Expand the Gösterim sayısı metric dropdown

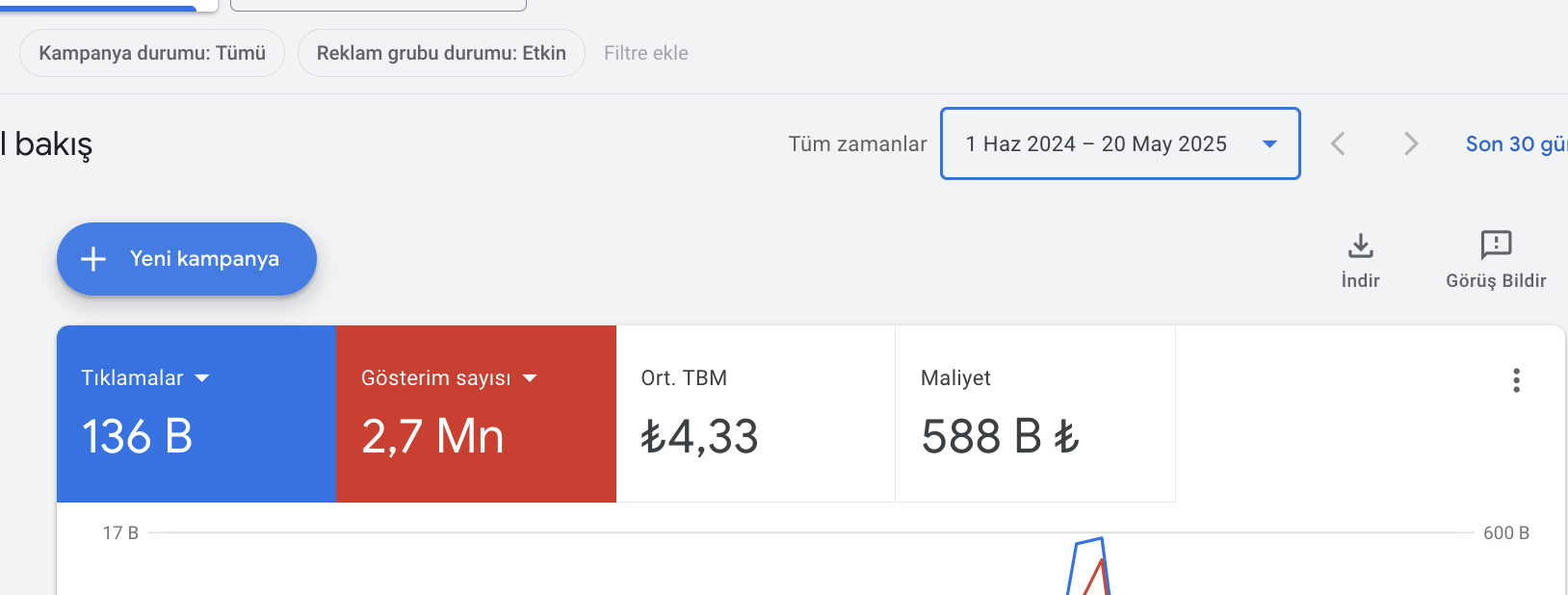530,378
